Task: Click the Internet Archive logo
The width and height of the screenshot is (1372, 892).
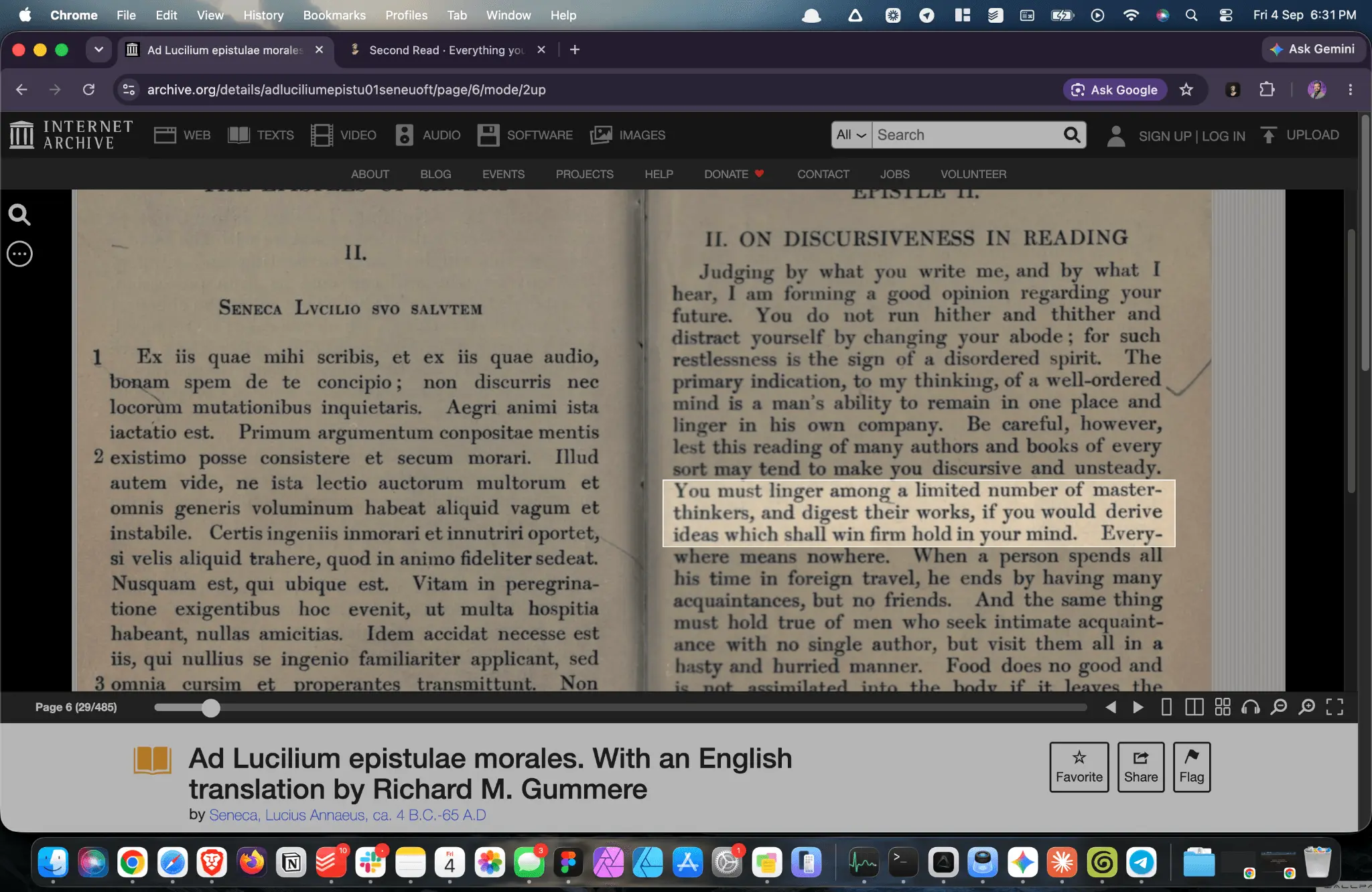Action: tap(72, 135)
